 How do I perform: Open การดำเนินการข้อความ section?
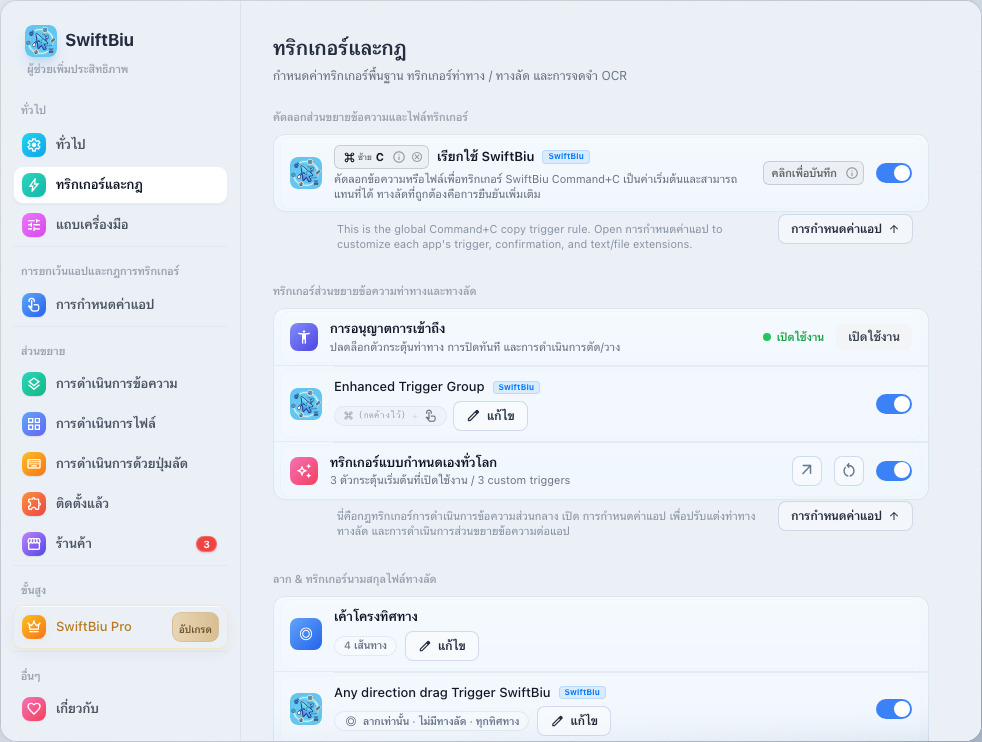120,384
